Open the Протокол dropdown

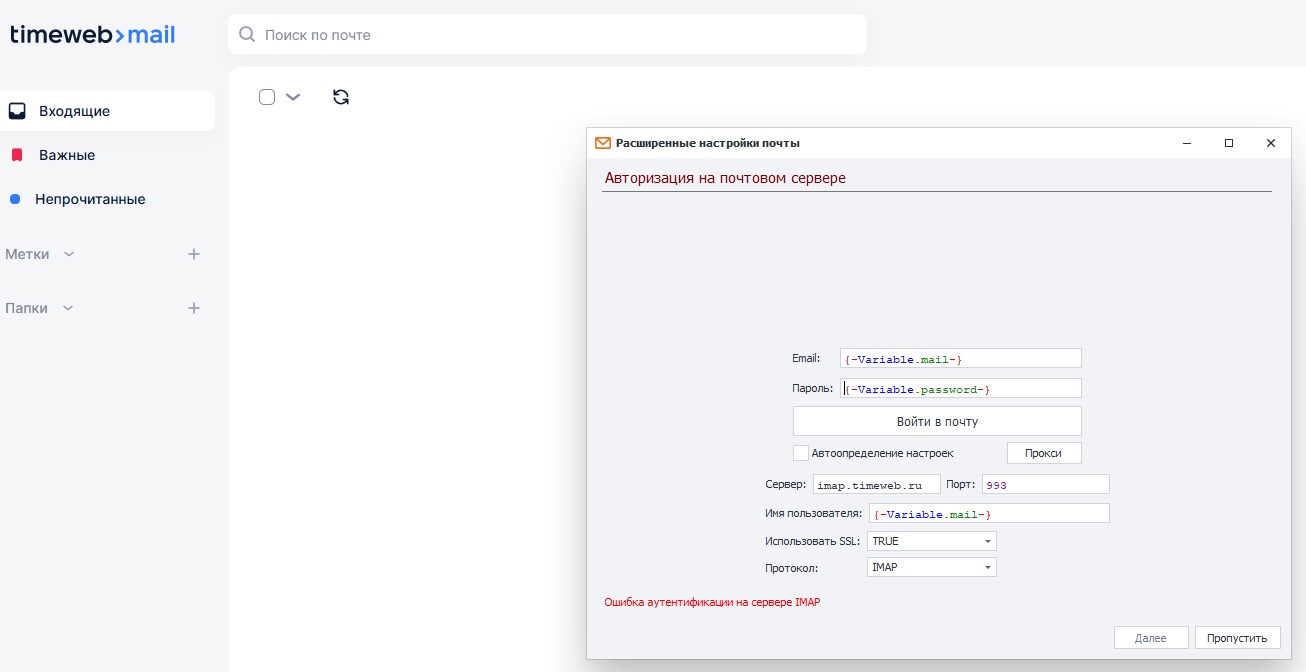point(932,567)
